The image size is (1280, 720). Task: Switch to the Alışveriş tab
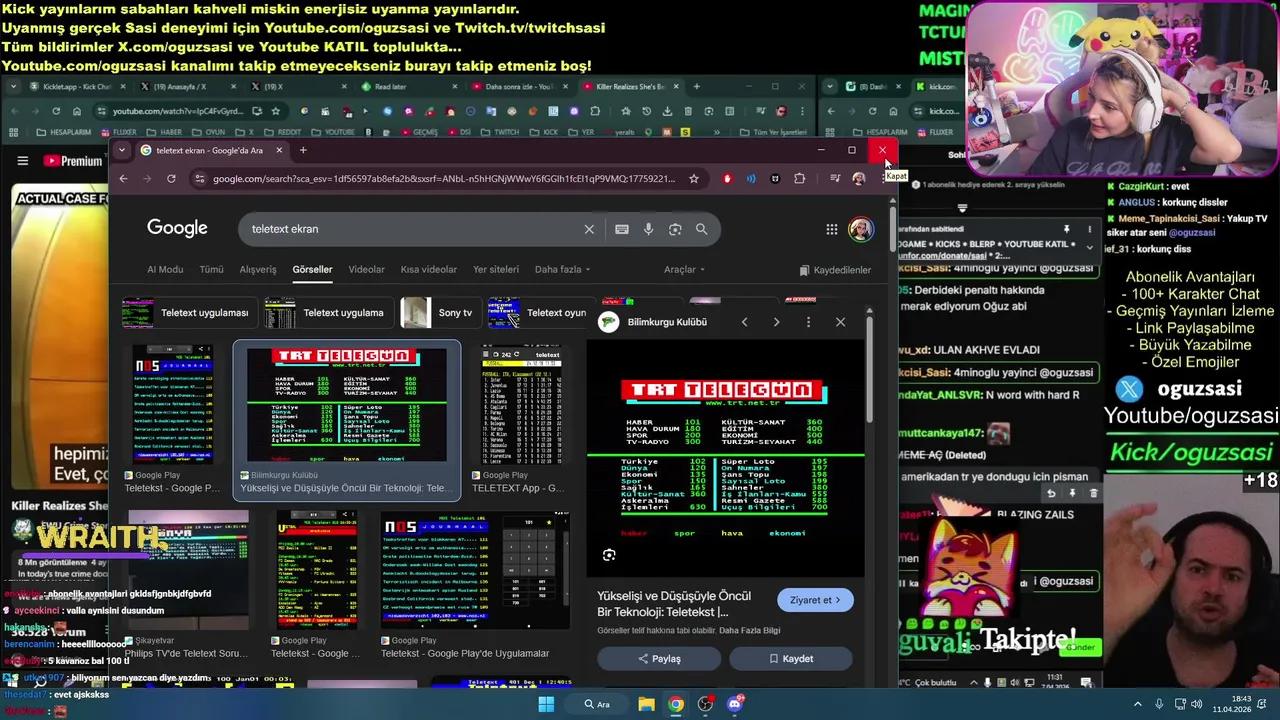[x=258, y=269]
